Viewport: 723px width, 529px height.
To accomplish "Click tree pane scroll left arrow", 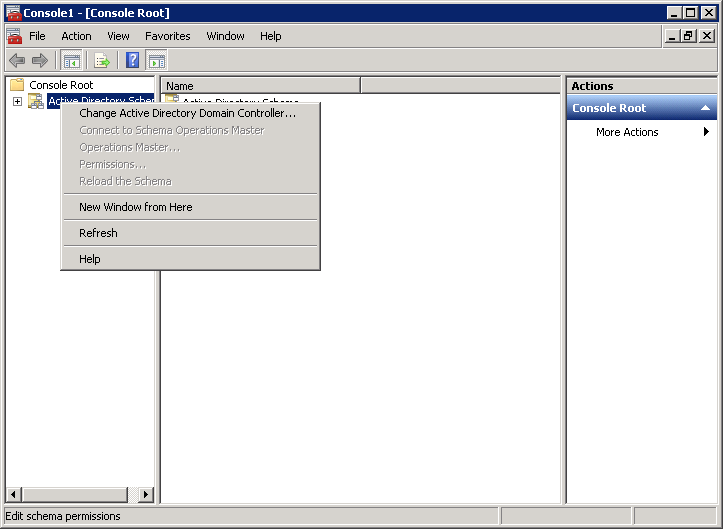I will [x=13, y=494].
